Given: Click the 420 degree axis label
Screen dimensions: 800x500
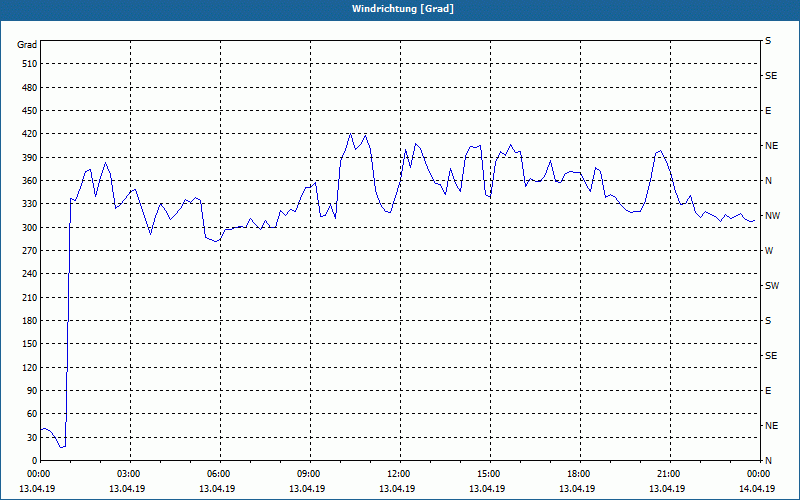Looking at the screenshot, I should (x=30, y=134).
